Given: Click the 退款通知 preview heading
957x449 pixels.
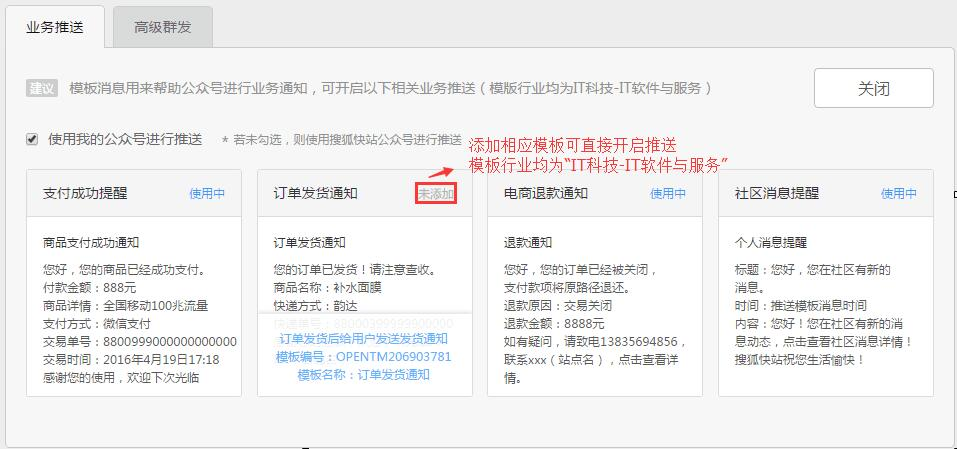Looking at the screenshot, I should pyautogui.click(x=528, y=242).
